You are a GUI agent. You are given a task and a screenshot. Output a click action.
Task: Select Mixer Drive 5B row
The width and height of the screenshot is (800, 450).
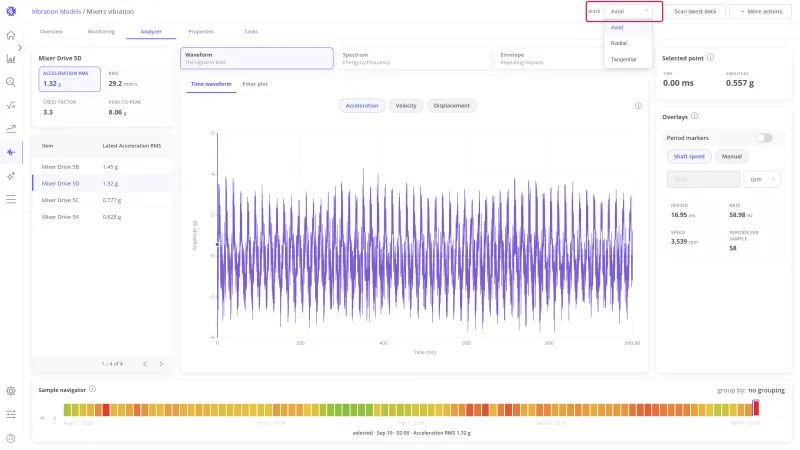click(x=102, y=167)
